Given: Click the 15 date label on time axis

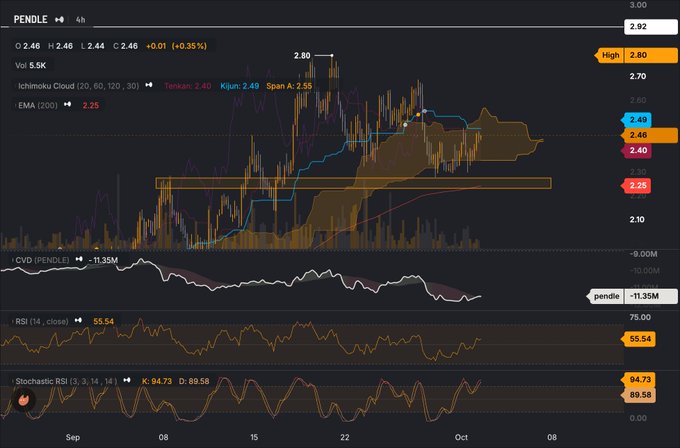Looking at the screenshot, I should (254, 437).
